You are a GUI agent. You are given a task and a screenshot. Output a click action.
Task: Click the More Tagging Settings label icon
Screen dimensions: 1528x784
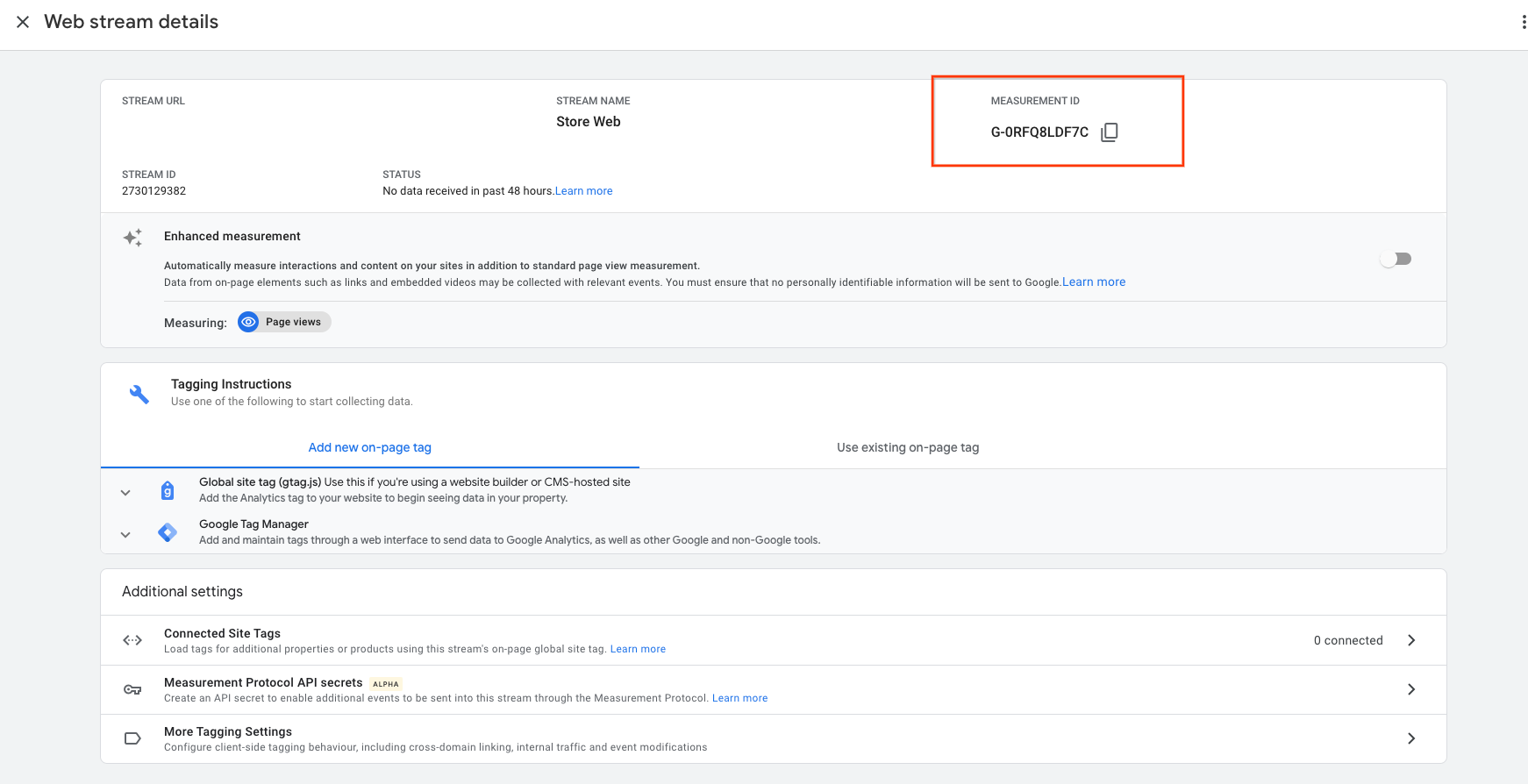pyautogui.click(x=132, y=738)
